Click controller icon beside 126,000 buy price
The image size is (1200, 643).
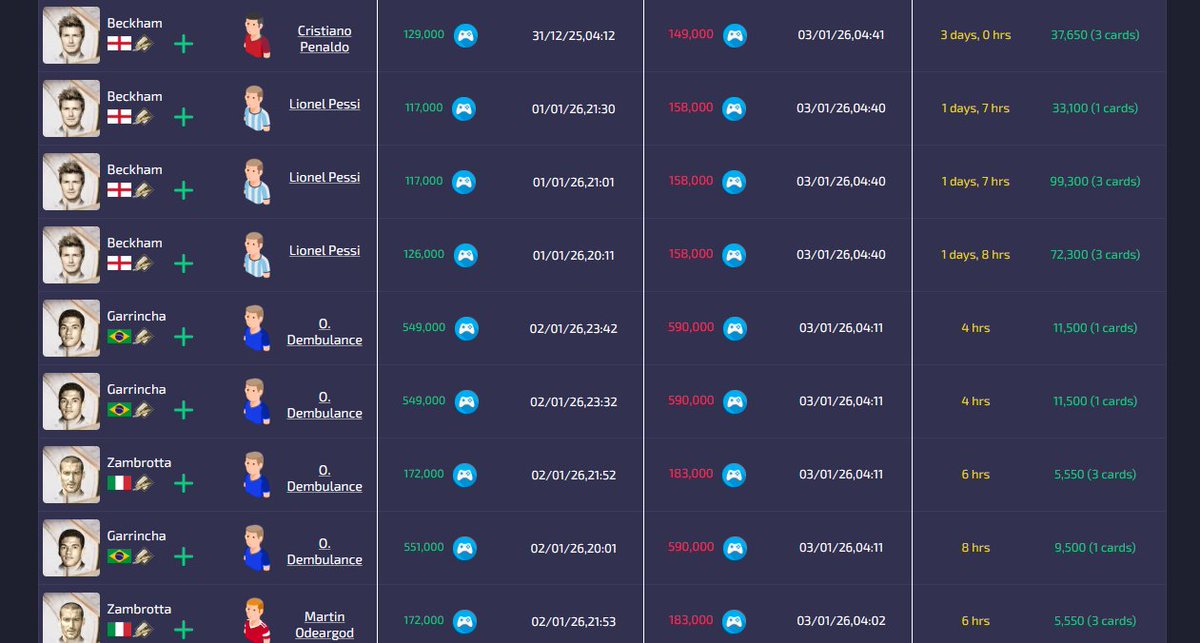(x=465, y=255)
